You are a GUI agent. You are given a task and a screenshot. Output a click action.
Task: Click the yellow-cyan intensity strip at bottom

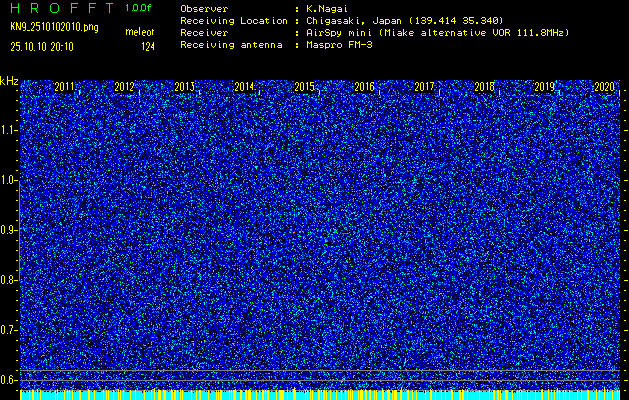point(320,395)
